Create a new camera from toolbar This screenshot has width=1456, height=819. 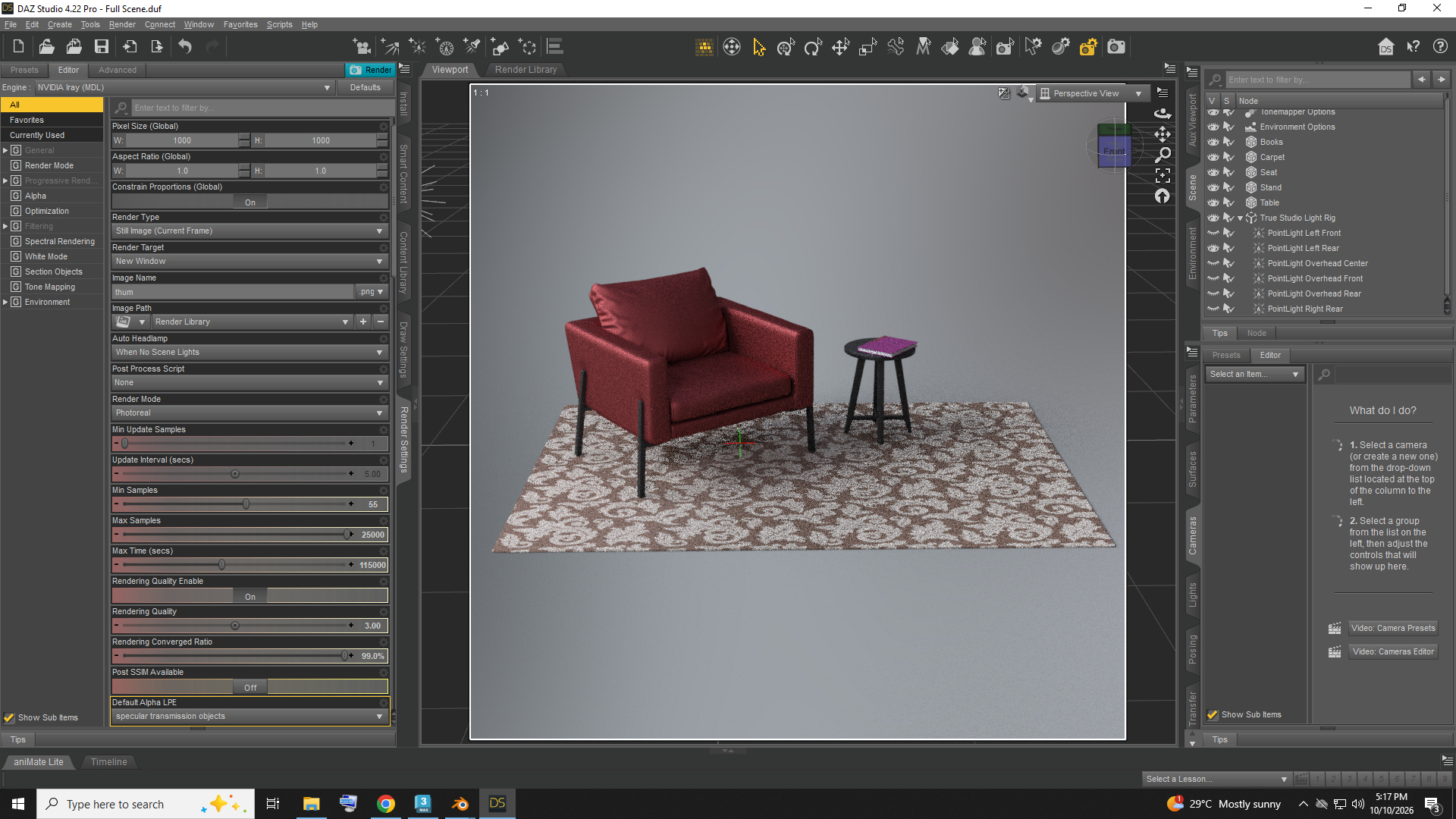[362, 47]
